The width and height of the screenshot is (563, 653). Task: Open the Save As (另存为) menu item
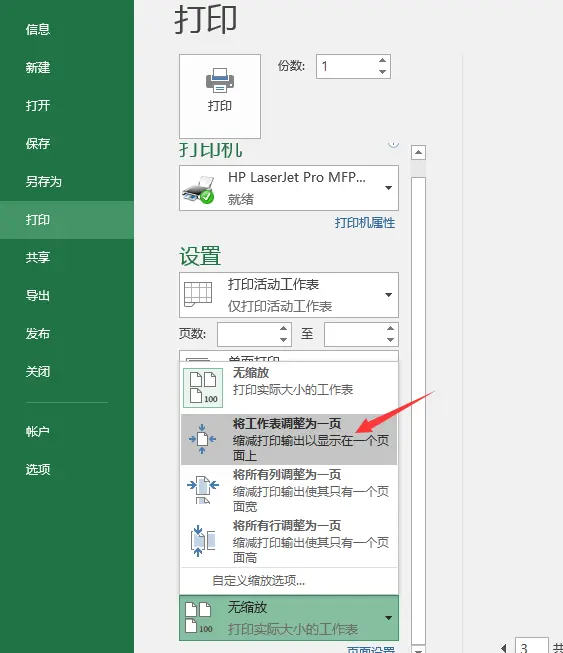click(x=43, y=182)
